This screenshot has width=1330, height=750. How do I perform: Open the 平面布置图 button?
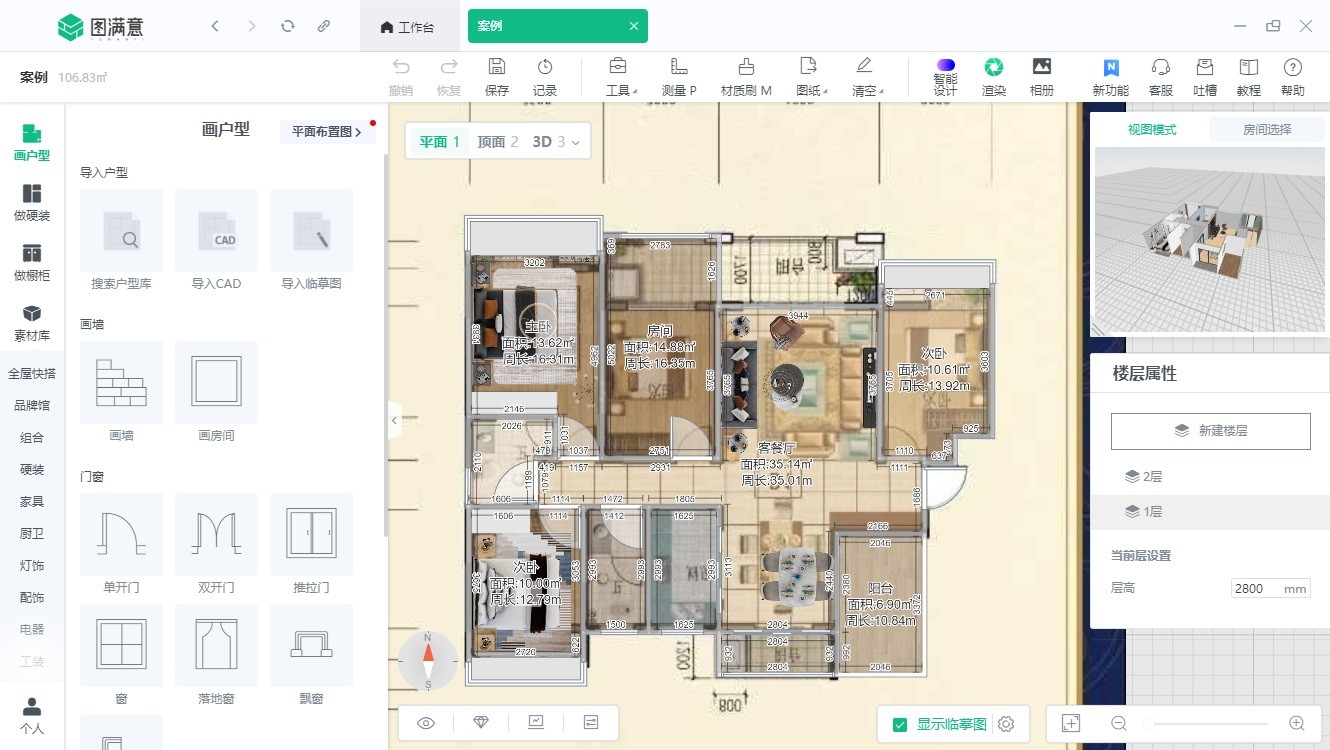point(326,132)
